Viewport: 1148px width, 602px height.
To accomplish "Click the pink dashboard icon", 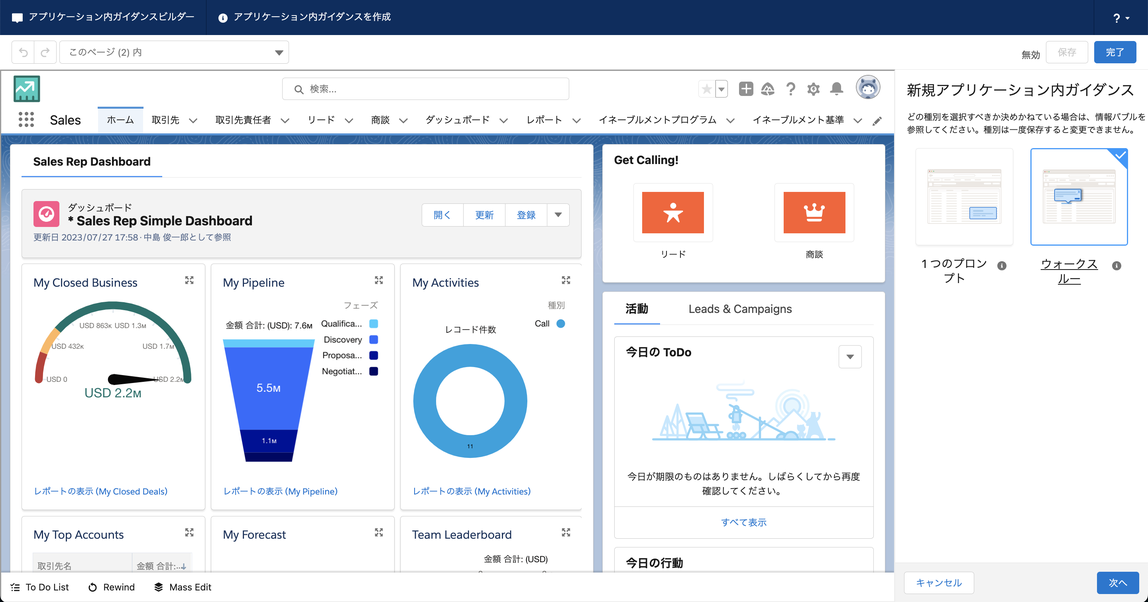I will (46, 214).
